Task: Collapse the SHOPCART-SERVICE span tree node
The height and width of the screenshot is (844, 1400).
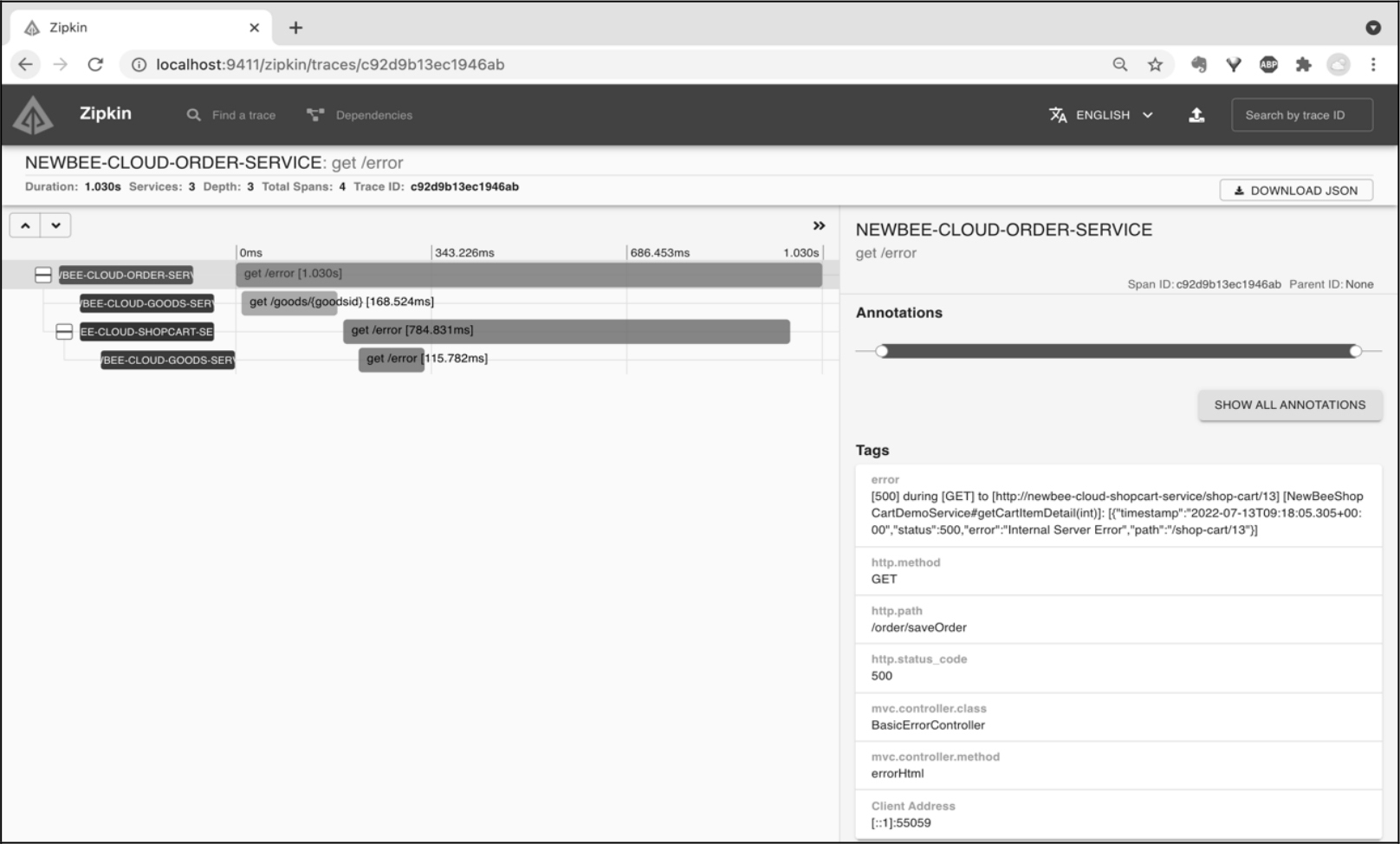Action: (64, 332)
